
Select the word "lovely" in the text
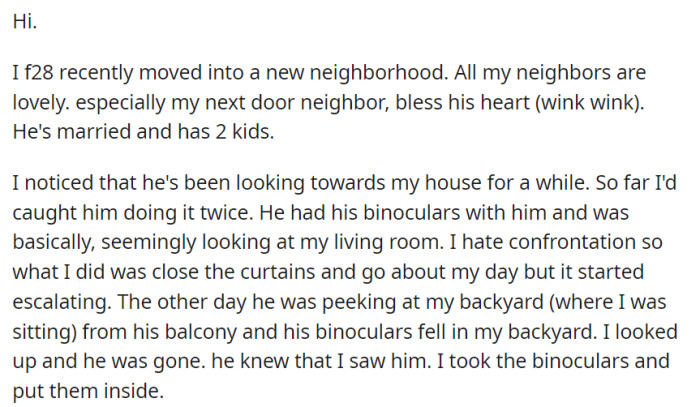(x=39, y=103)
